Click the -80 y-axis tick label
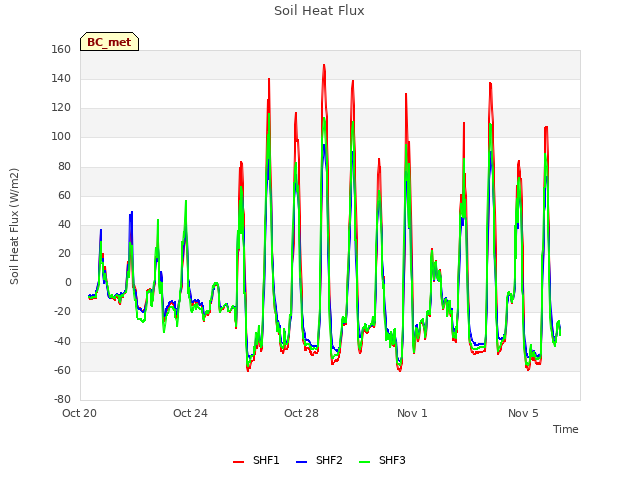Image resolution: width=640 pixels, height=480 pixels. point(62,399)
